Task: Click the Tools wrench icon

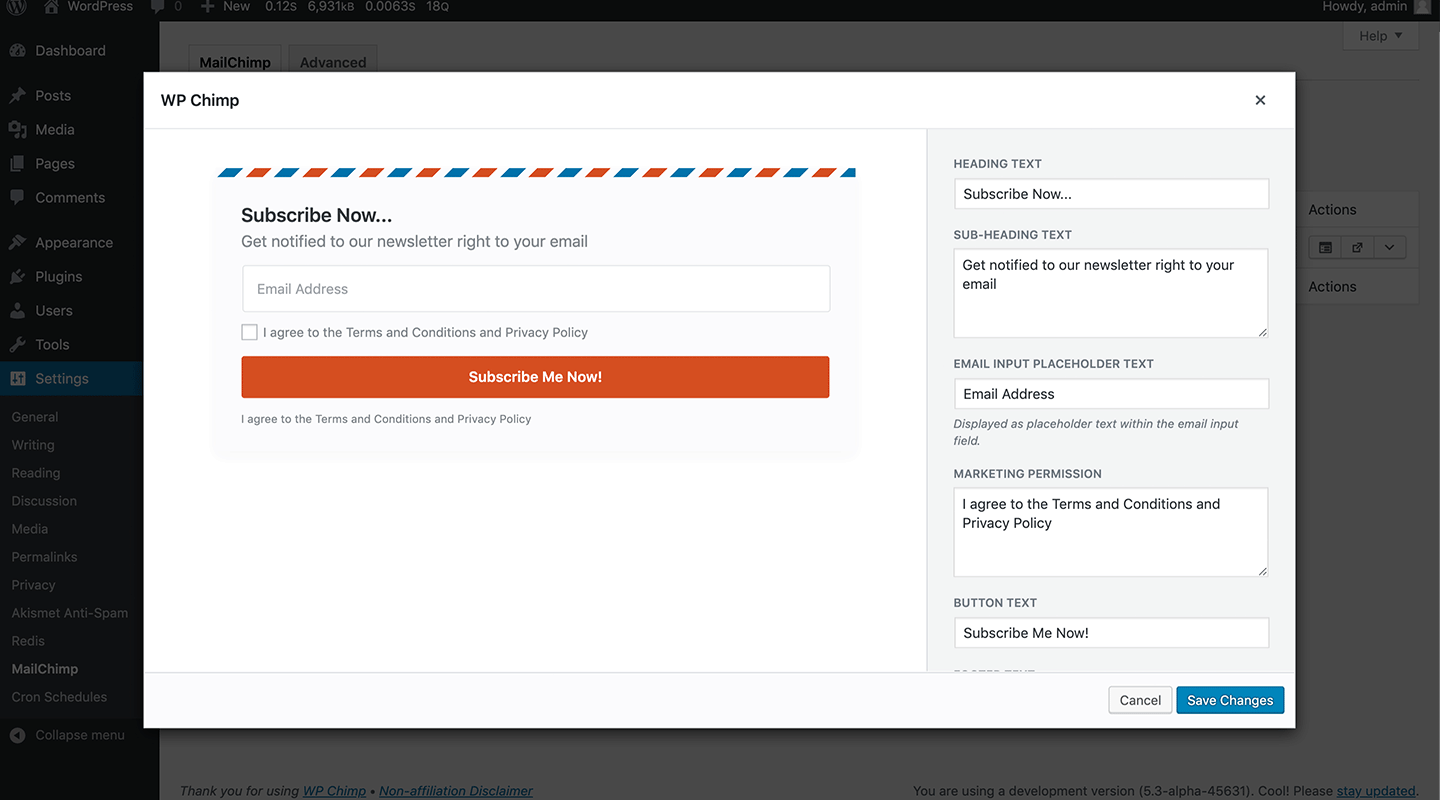Action: click(x=18, y=345)
